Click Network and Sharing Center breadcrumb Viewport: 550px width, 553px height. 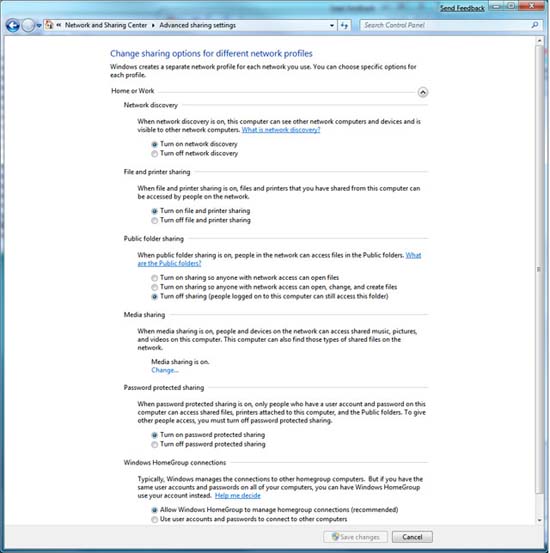pos(106,25)
